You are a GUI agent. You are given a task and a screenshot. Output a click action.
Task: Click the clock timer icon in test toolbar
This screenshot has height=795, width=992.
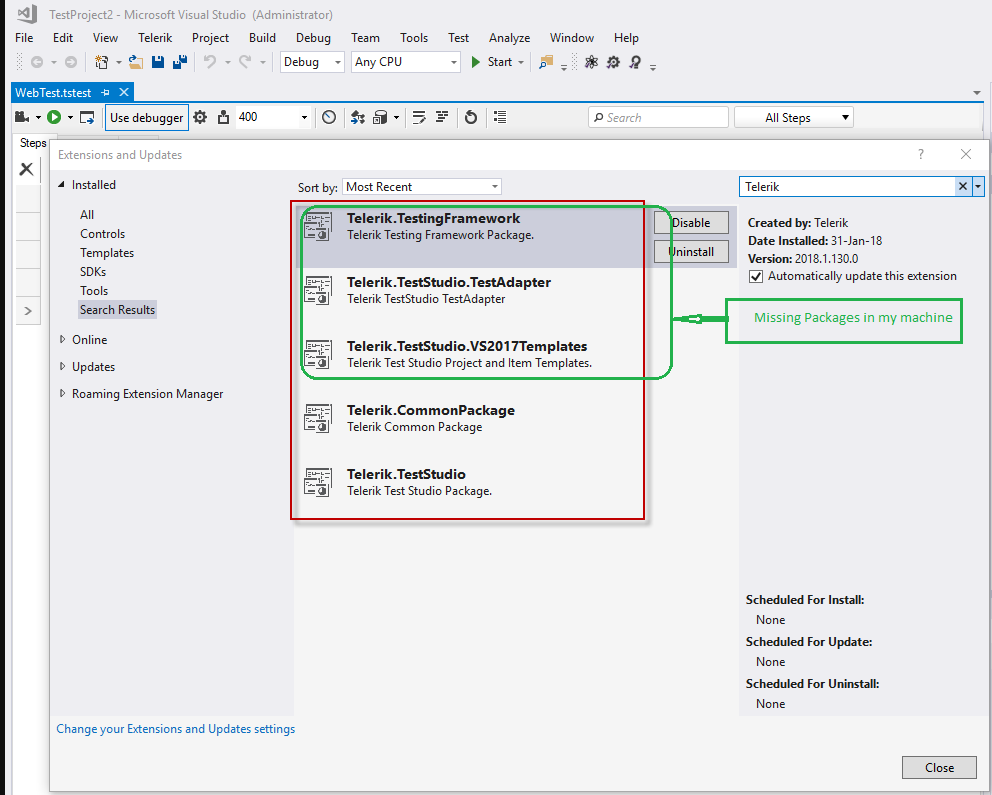coord(329,117)
